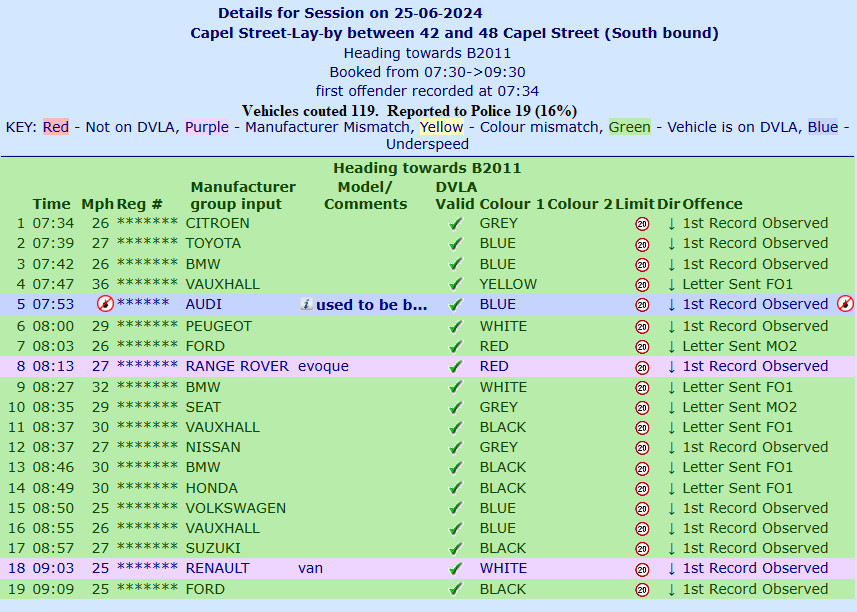Click the Green key label in the legend
Screen dimensions: 857x612
(630, 127)
